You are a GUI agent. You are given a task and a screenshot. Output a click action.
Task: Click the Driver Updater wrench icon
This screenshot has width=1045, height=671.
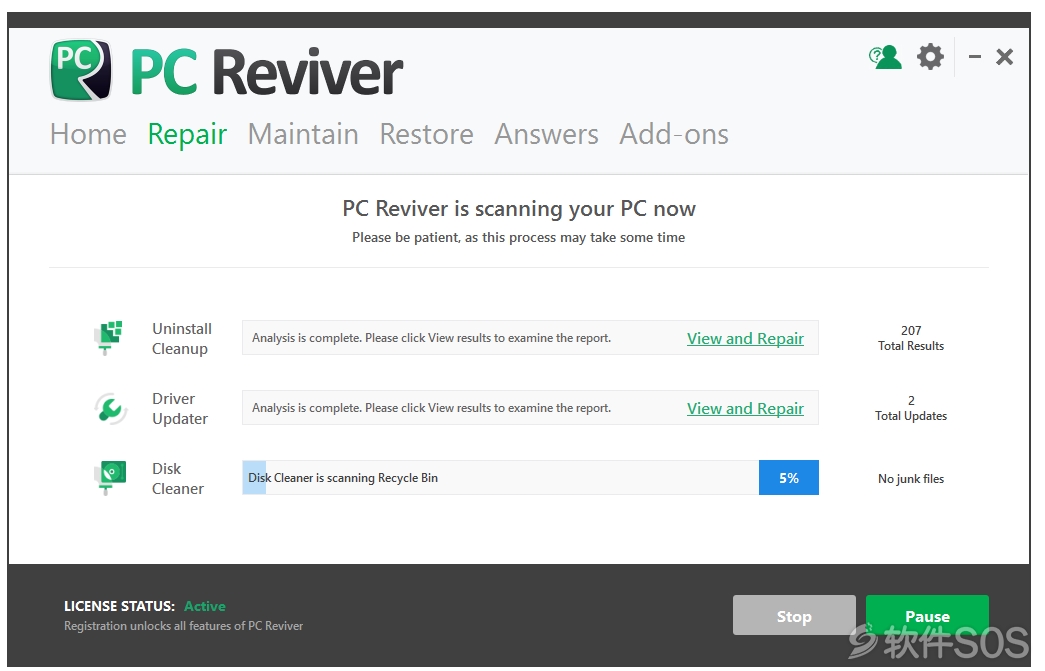point(110,408)
